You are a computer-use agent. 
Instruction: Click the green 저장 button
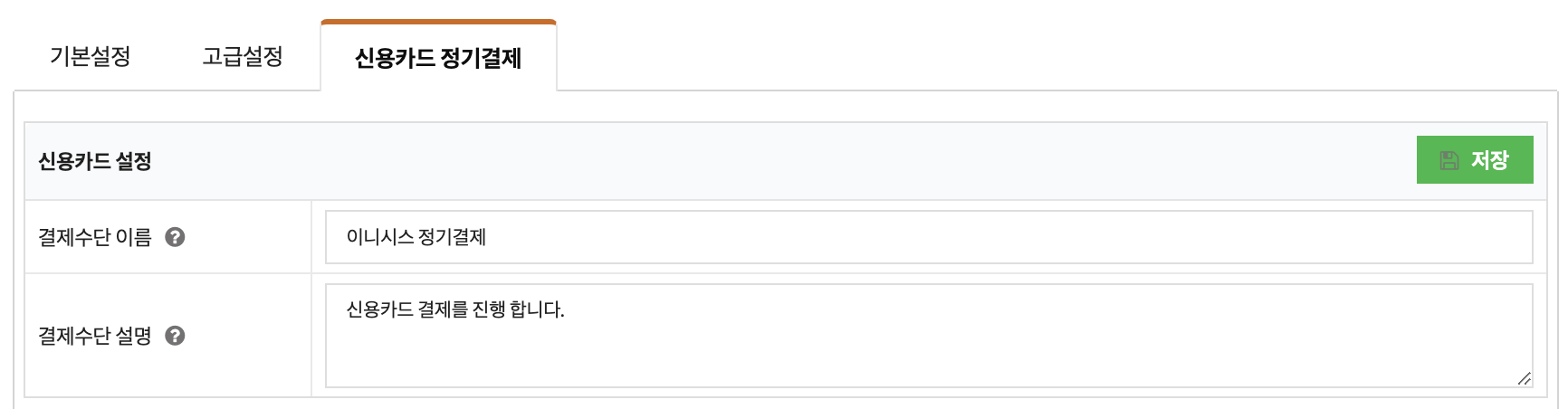1475,160
